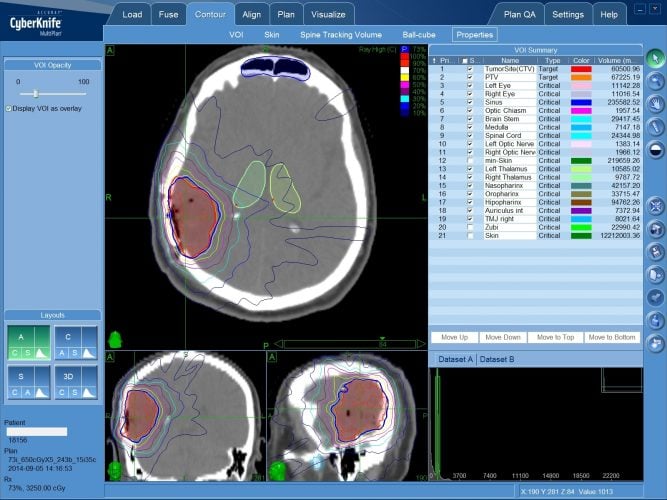Enable the min-Skin VOI checkbox
This screenshot has width=667, height=500.
click(x=470, y=160)
